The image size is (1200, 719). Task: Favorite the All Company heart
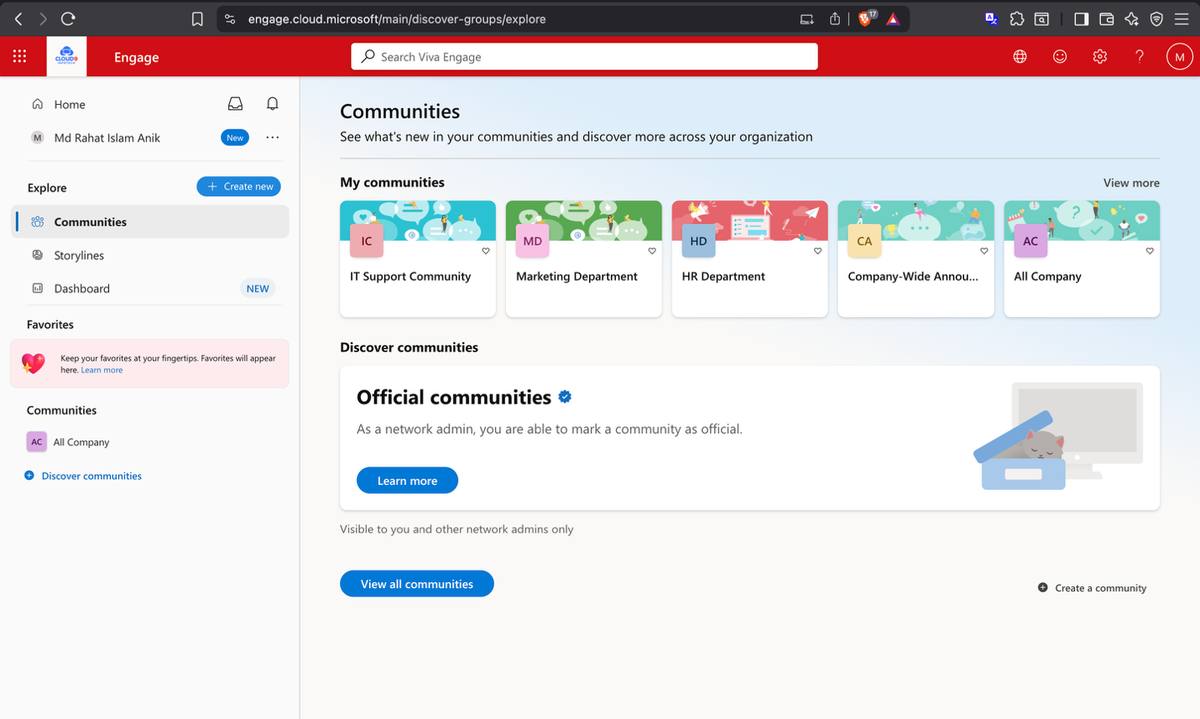click(1150, 251)
